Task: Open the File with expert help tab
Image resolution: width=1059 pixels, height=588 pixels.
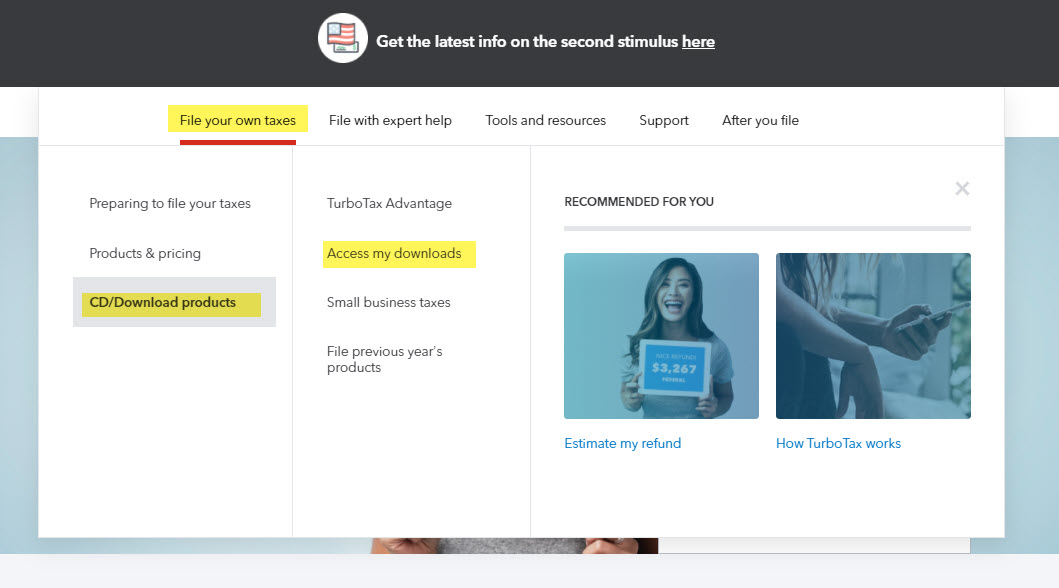Action: click(390, 120)
